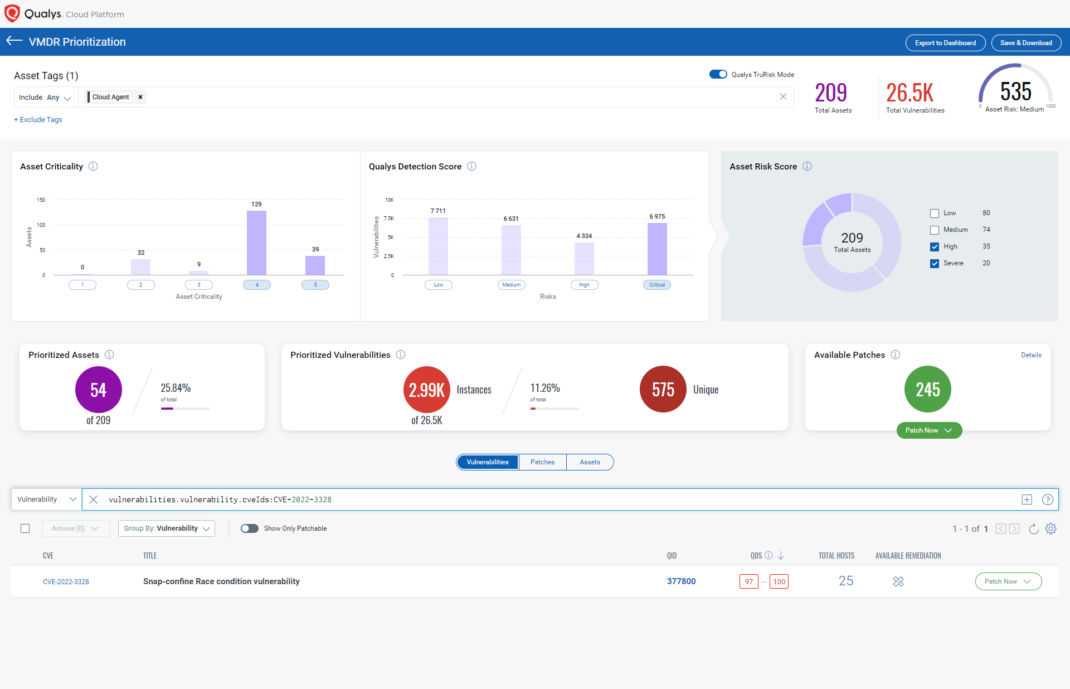1070x689 pixels.
Task: Refresh the vulnerability results list
Action: pos(1033,528)
